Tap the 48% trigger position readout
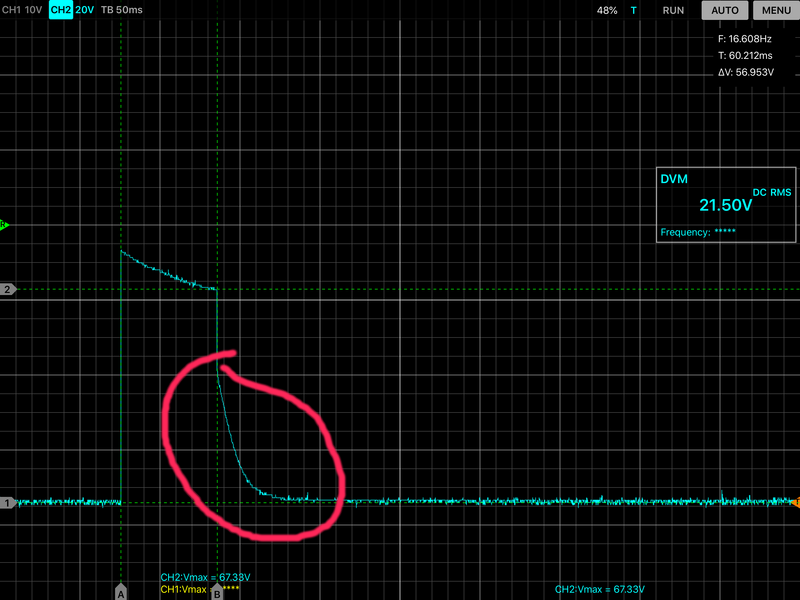Image resolution: width=800 pixels, height=600 pixels. (607, 10)
